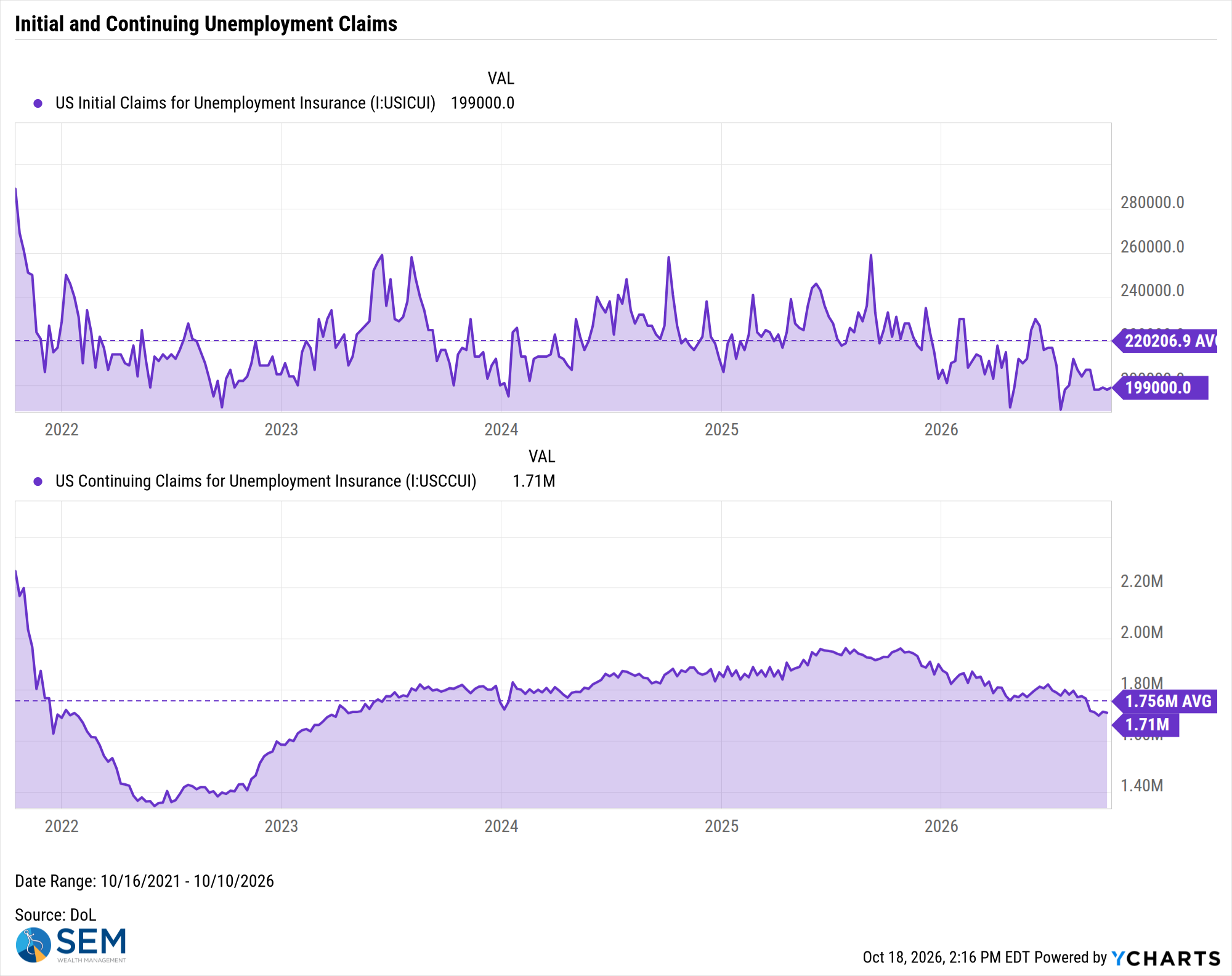Click the VAL header above the top legend
Viewport: 1232px width, 976px height.
tap(501, 78)
